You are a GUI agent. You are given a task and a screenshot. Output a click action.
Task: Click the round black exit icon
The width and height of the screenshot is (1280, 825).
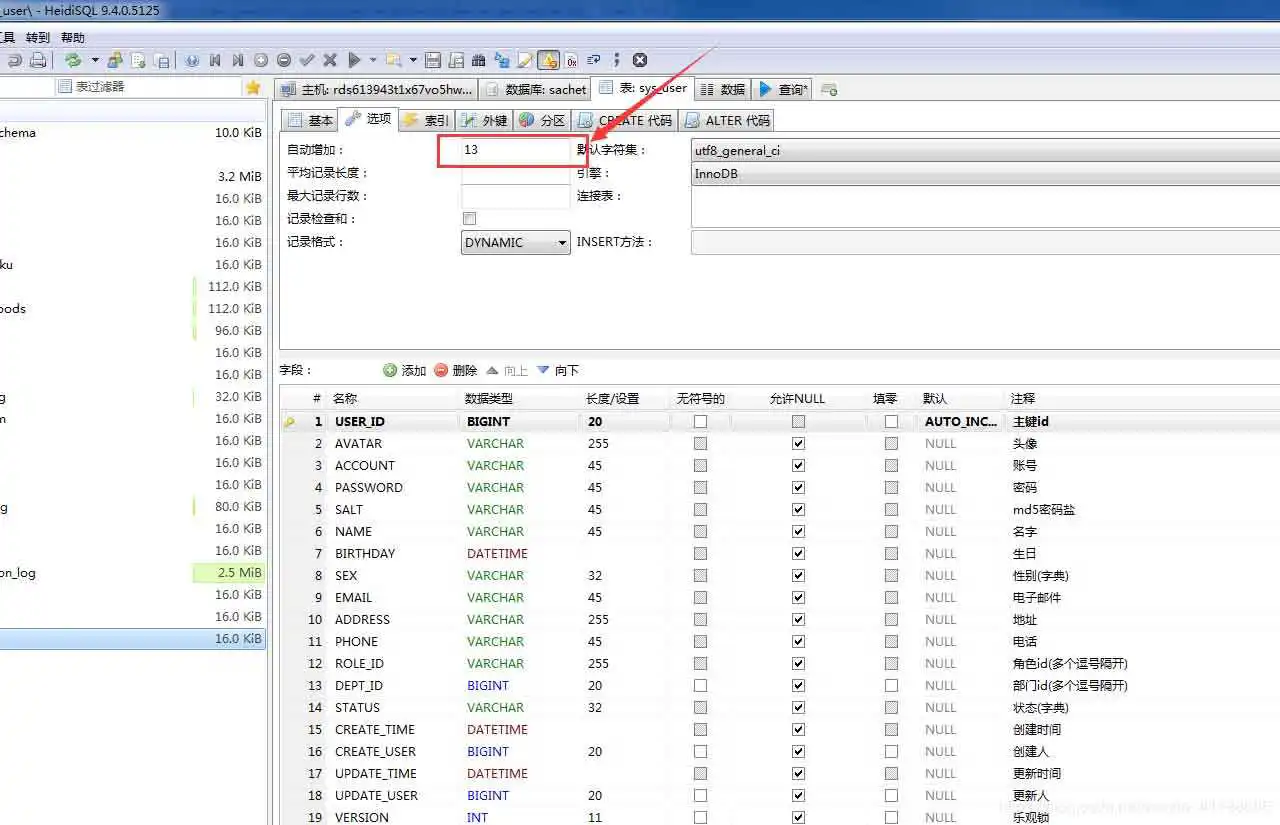[x=640, y=60]
